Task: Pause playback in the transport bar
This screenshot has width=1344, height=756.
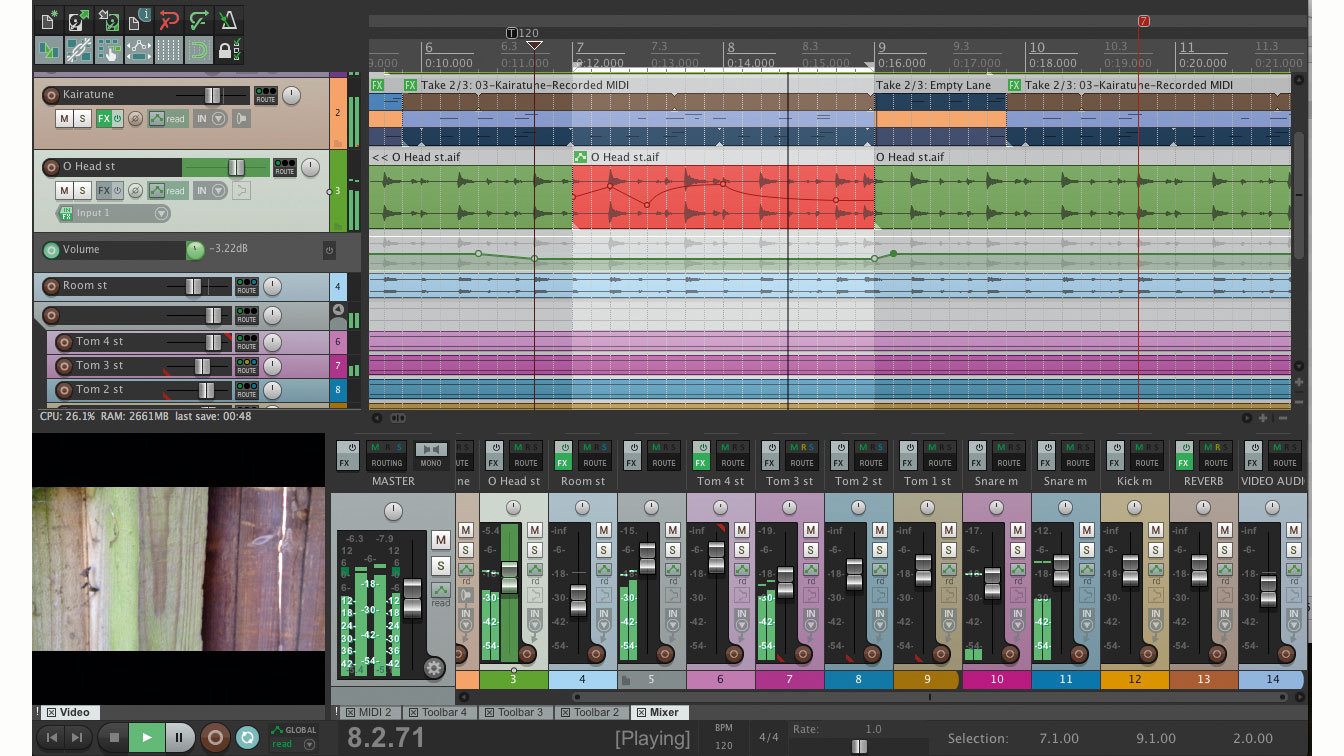Action: click(x=179, y=738)
